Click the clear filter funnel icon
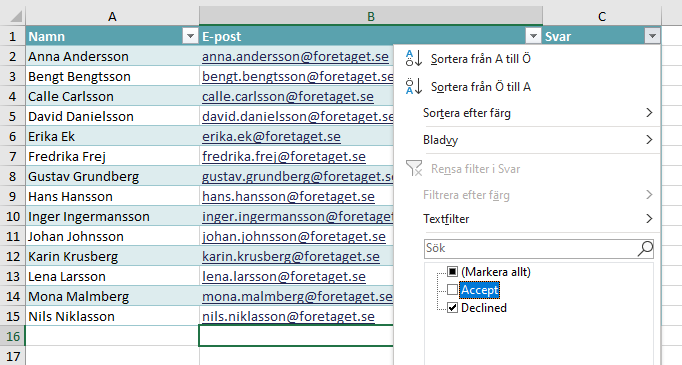The height and width of the screenshot is (365, 682). tap(414, 168)
